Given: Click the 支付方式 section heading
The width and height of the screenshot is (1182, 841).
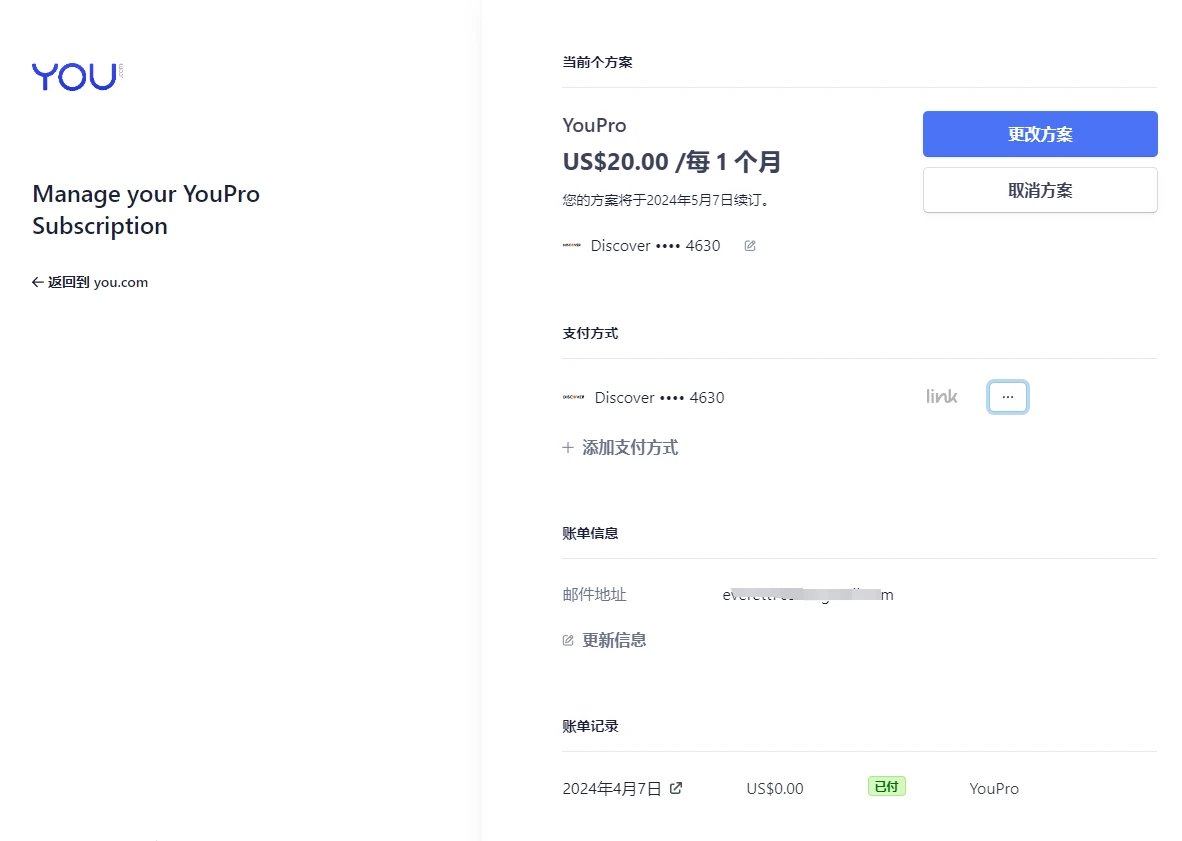Looking at the screenshot, I should (x=590, y=334).
